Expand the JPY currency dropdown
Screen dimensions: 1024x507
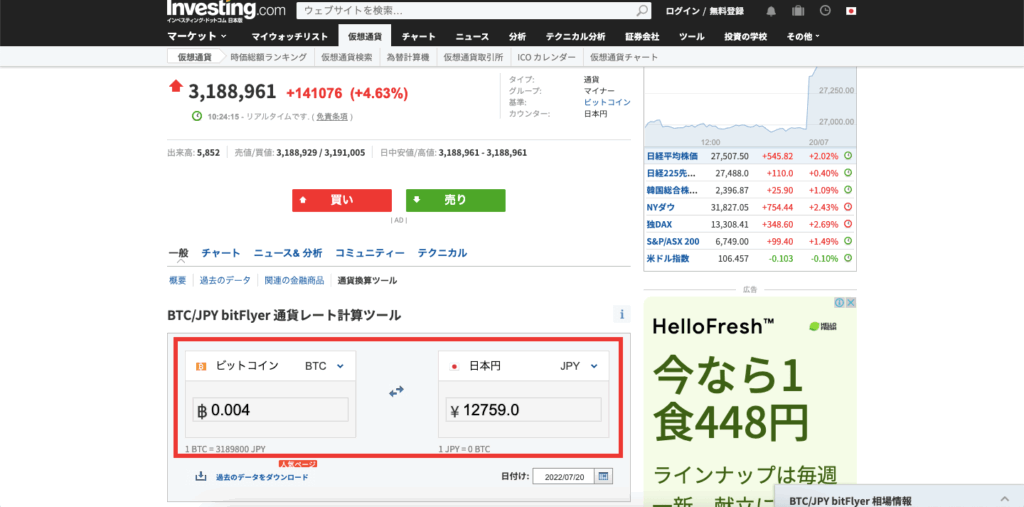click(x=594, y=366)
